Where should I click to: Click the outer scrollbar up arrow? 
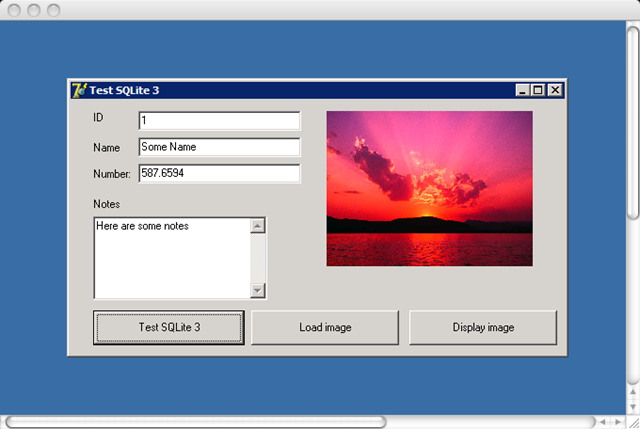tap(633, 392)
